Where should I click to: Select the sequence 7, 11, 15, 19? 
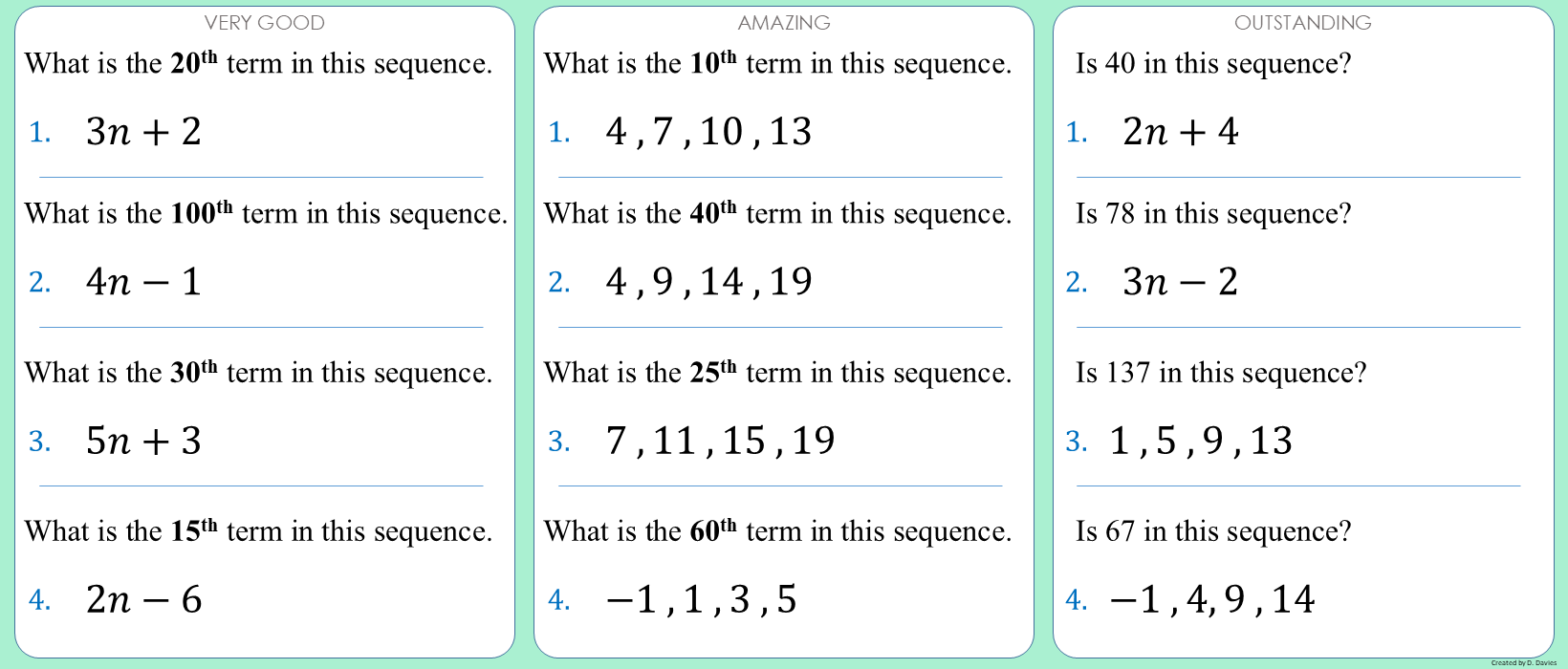click(720, 441)
